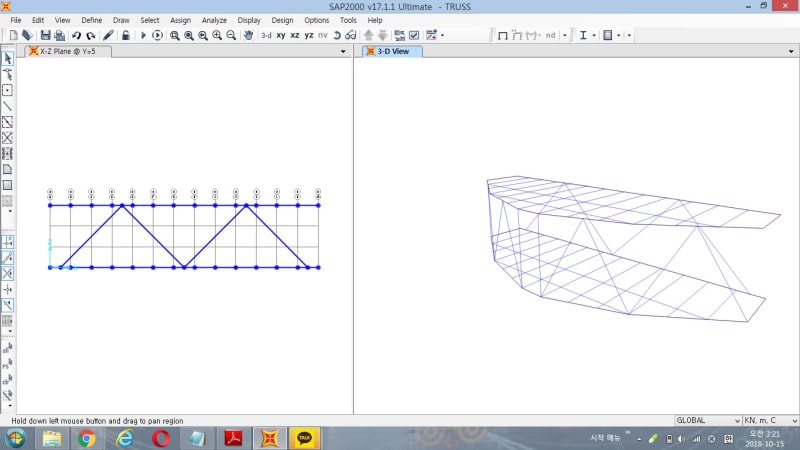The height and width of the screenshot is (450, 800).
Task: Open the Display menu
Action: (249, 20)
